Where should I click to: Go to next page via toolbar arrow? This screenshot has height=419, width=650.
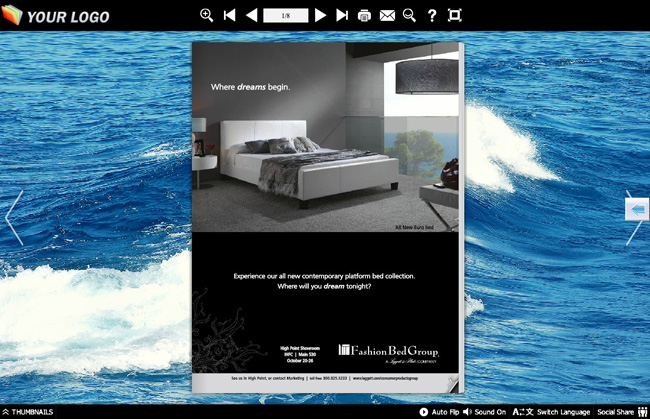(x=320, y=16)
